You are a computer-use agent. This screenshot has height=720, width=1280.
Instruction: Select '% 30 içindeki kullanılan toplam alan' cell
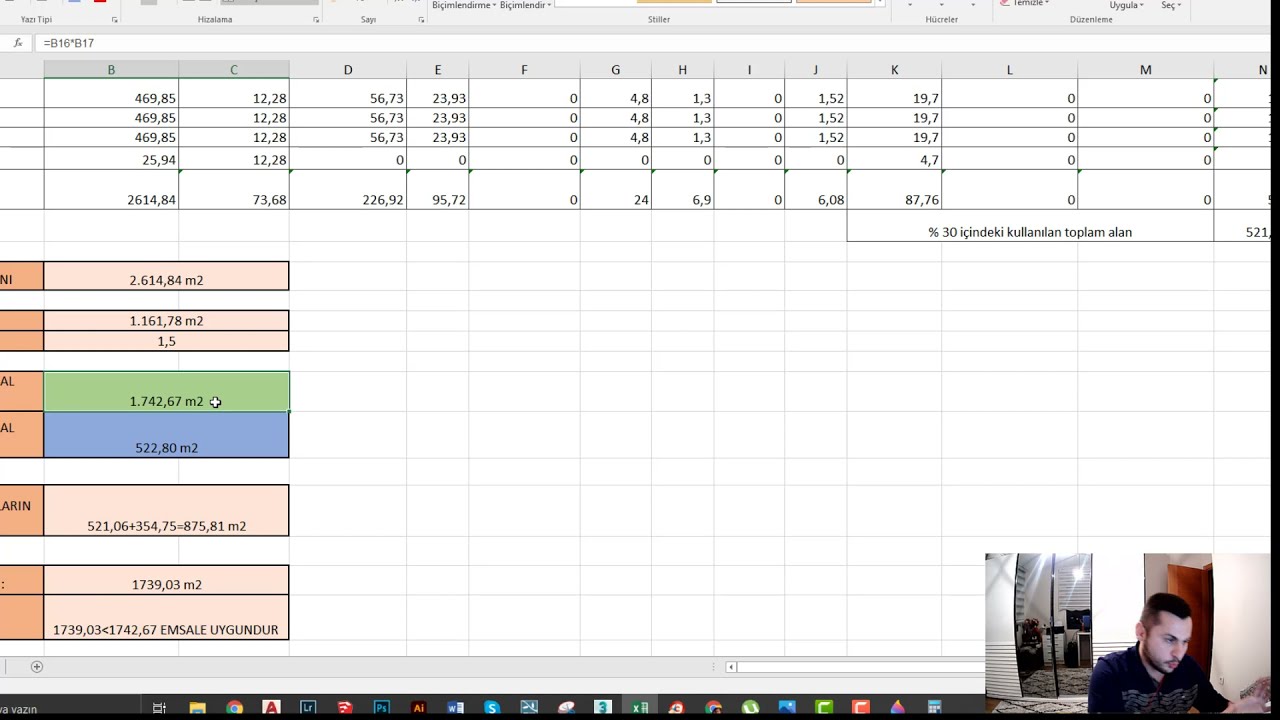pos(1030,226)
